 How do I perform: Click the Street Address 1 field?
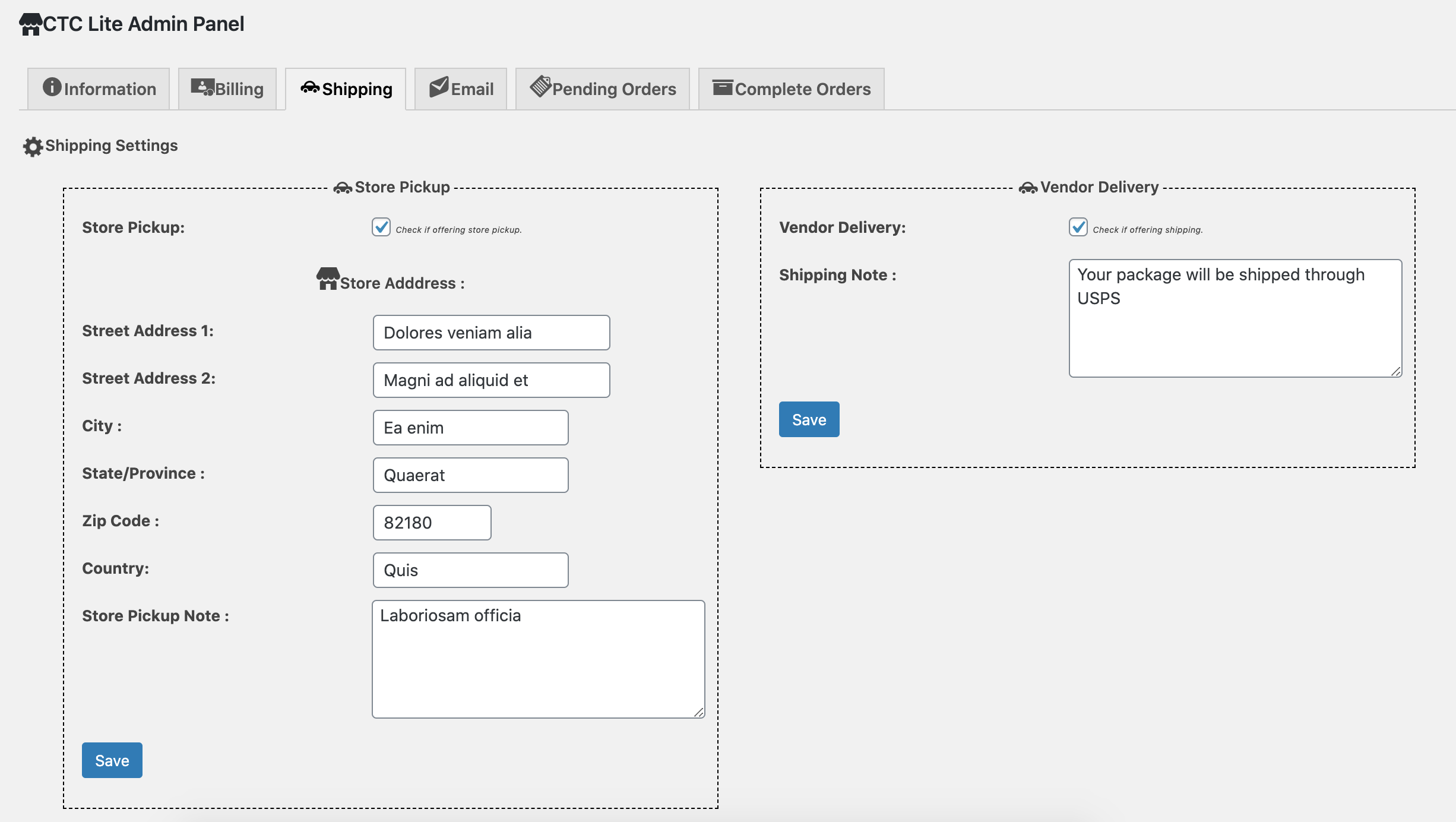tap(492, 333)
